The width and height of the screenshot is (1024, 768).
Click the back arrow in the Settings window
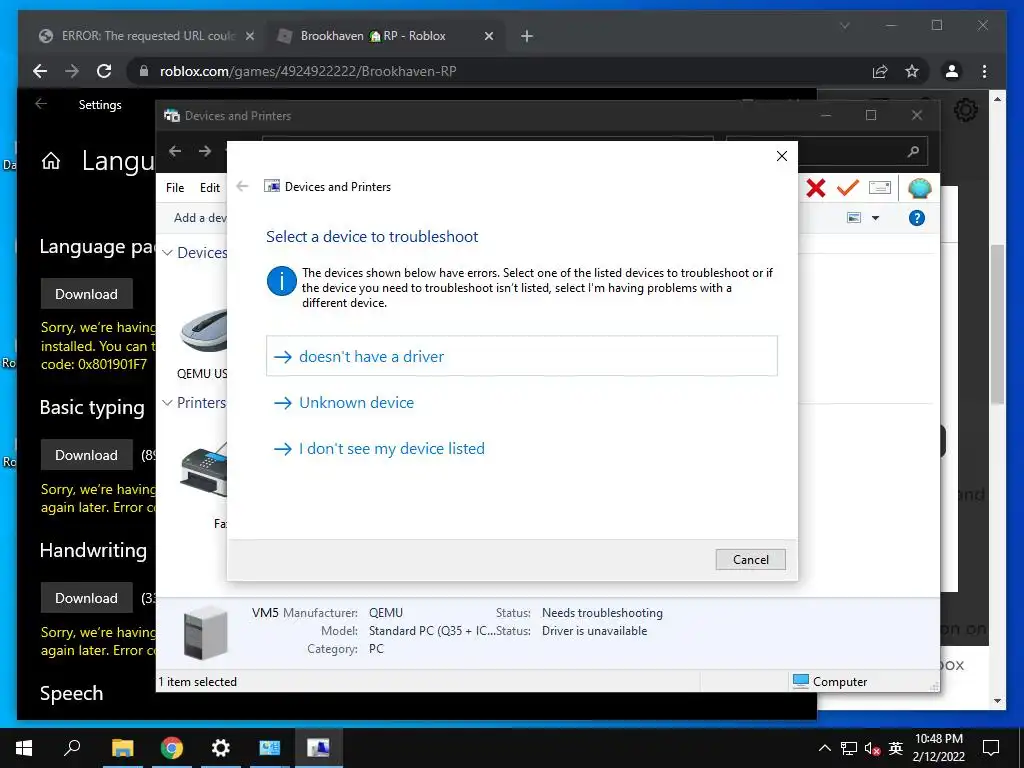point(41,104)
